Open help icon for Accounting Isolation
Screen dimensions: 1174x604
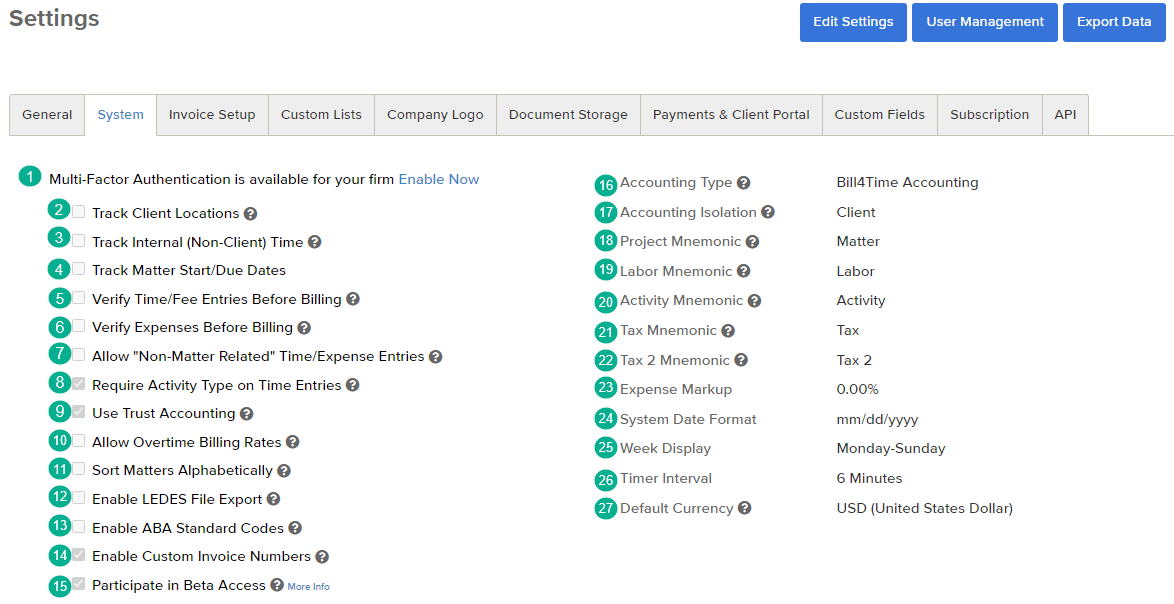click(768, 213)
